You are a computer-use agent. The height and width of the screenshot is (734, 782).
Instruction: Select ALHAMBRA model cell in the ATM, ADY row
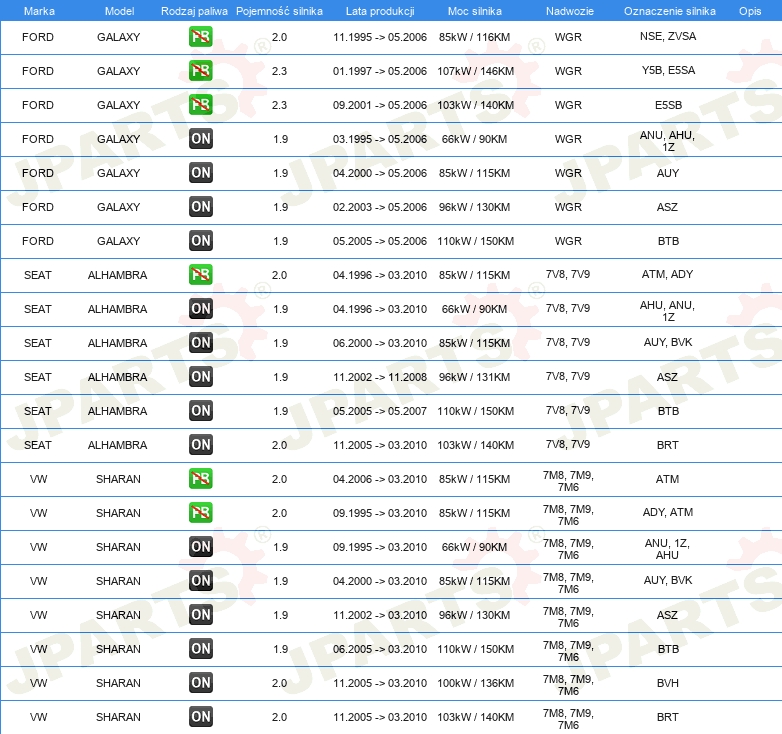tap(117, 275)
